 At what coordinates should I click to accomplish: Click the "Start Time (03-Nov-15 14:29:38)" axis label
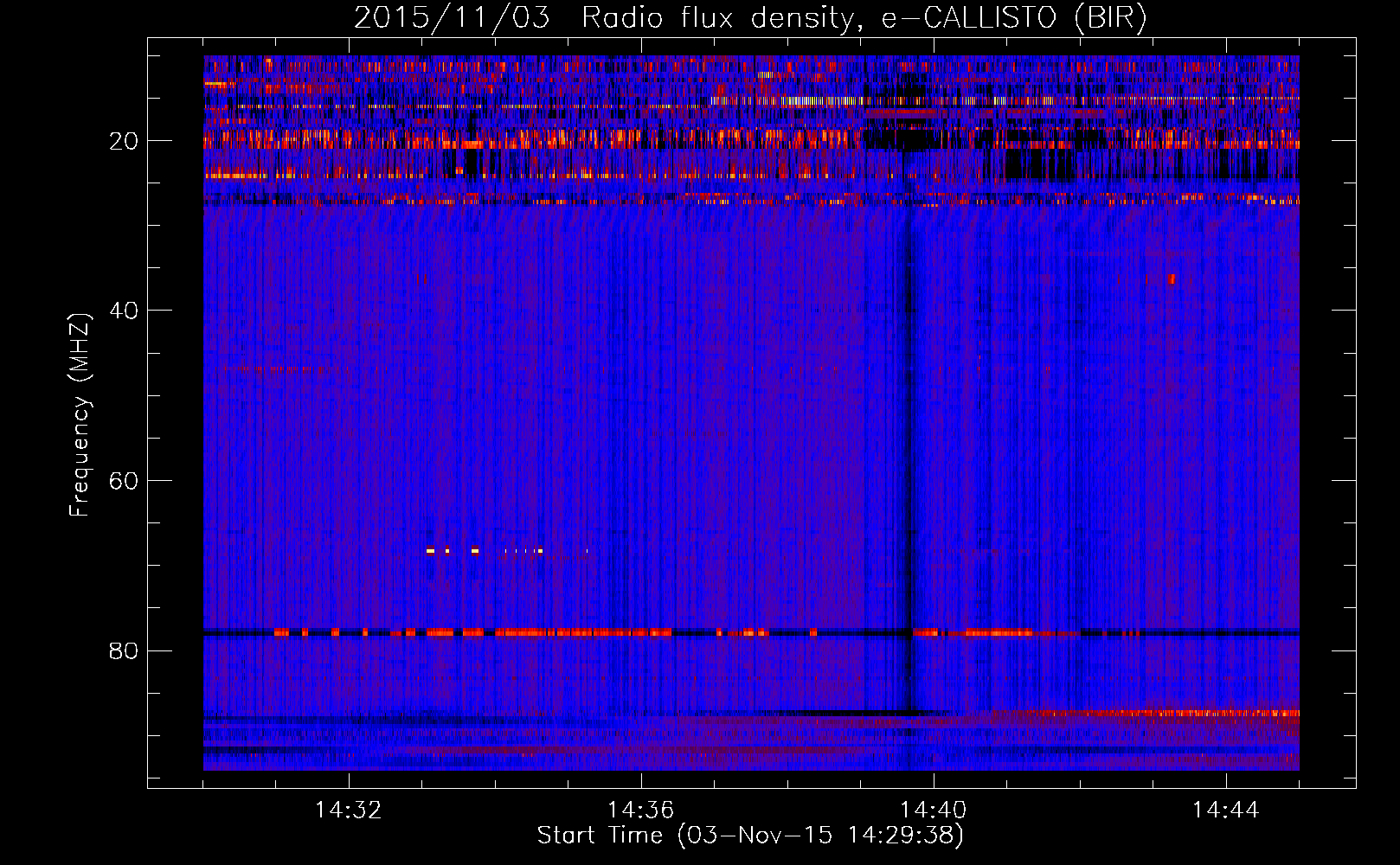coord(750,836)
